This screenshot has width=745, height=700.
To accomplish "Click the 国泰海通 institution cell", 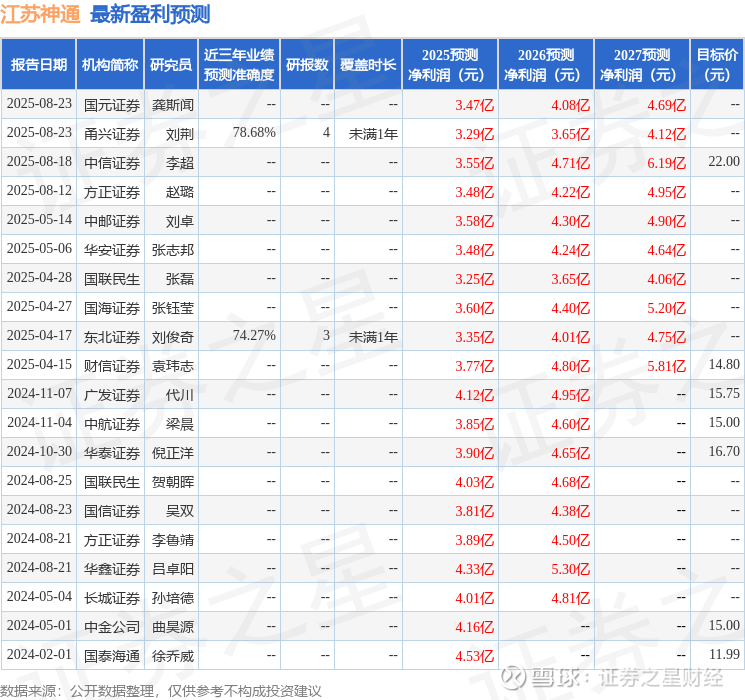I will (x=112, y=656).
